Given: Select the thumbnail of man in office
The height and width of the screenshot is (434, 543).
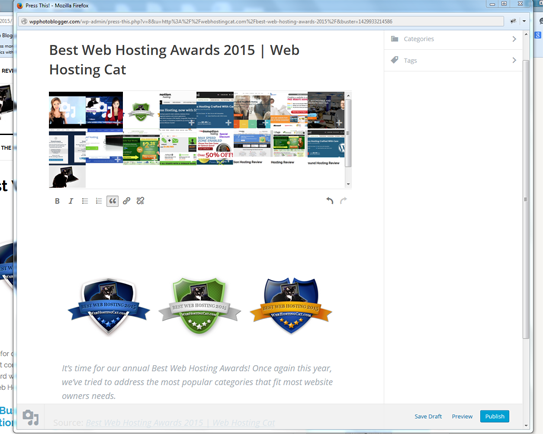Looking at the screenshot, I should click(x=326, y=110).
